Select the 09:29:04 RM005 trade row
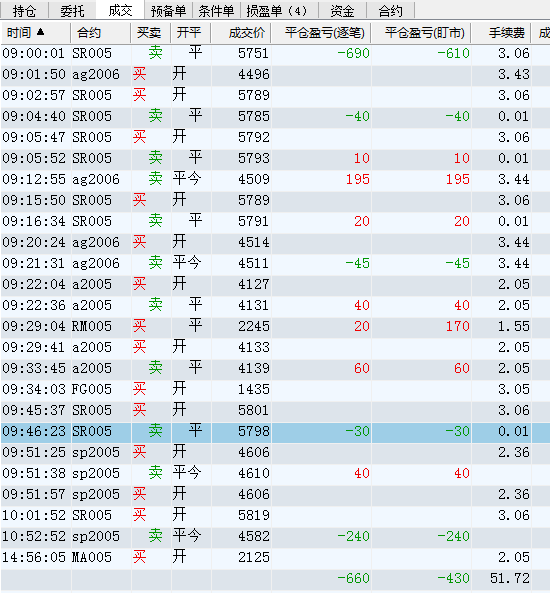 [x=275, y=326]
